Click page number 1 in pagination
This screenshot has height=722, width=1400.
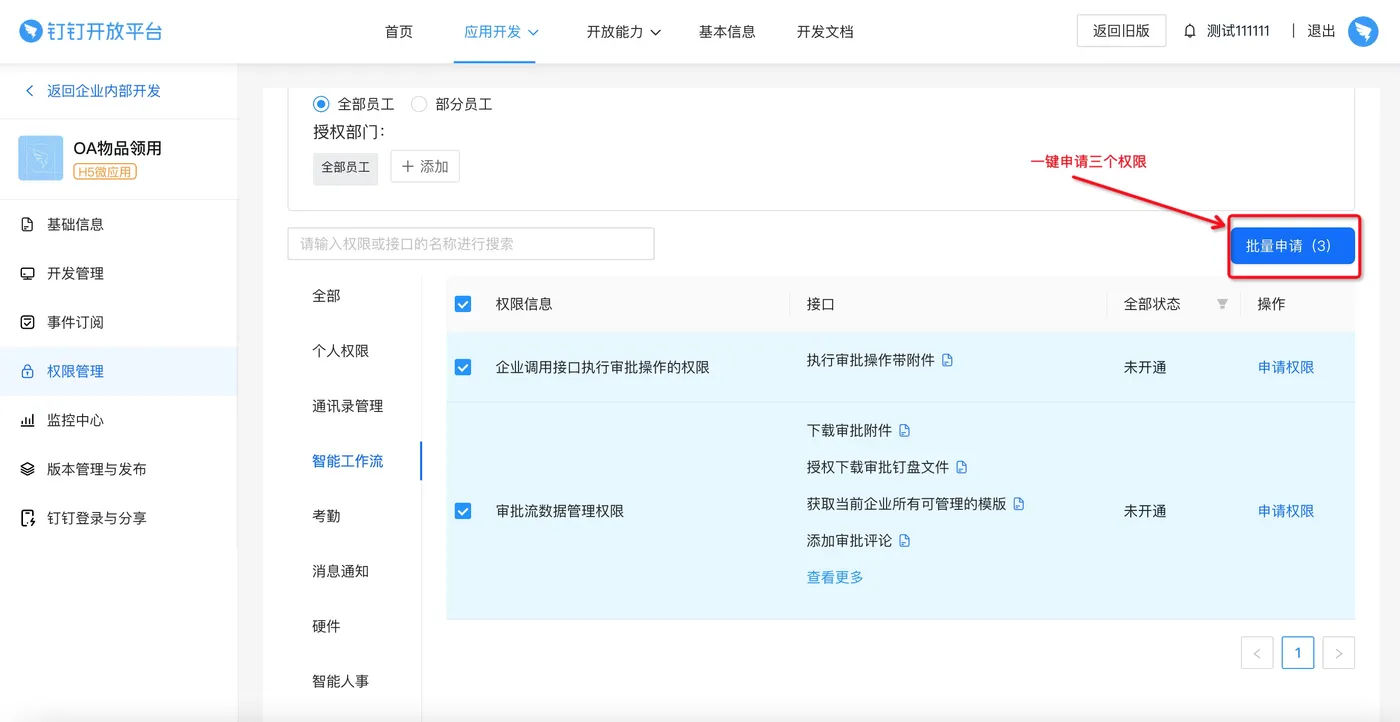(1298, 653)
